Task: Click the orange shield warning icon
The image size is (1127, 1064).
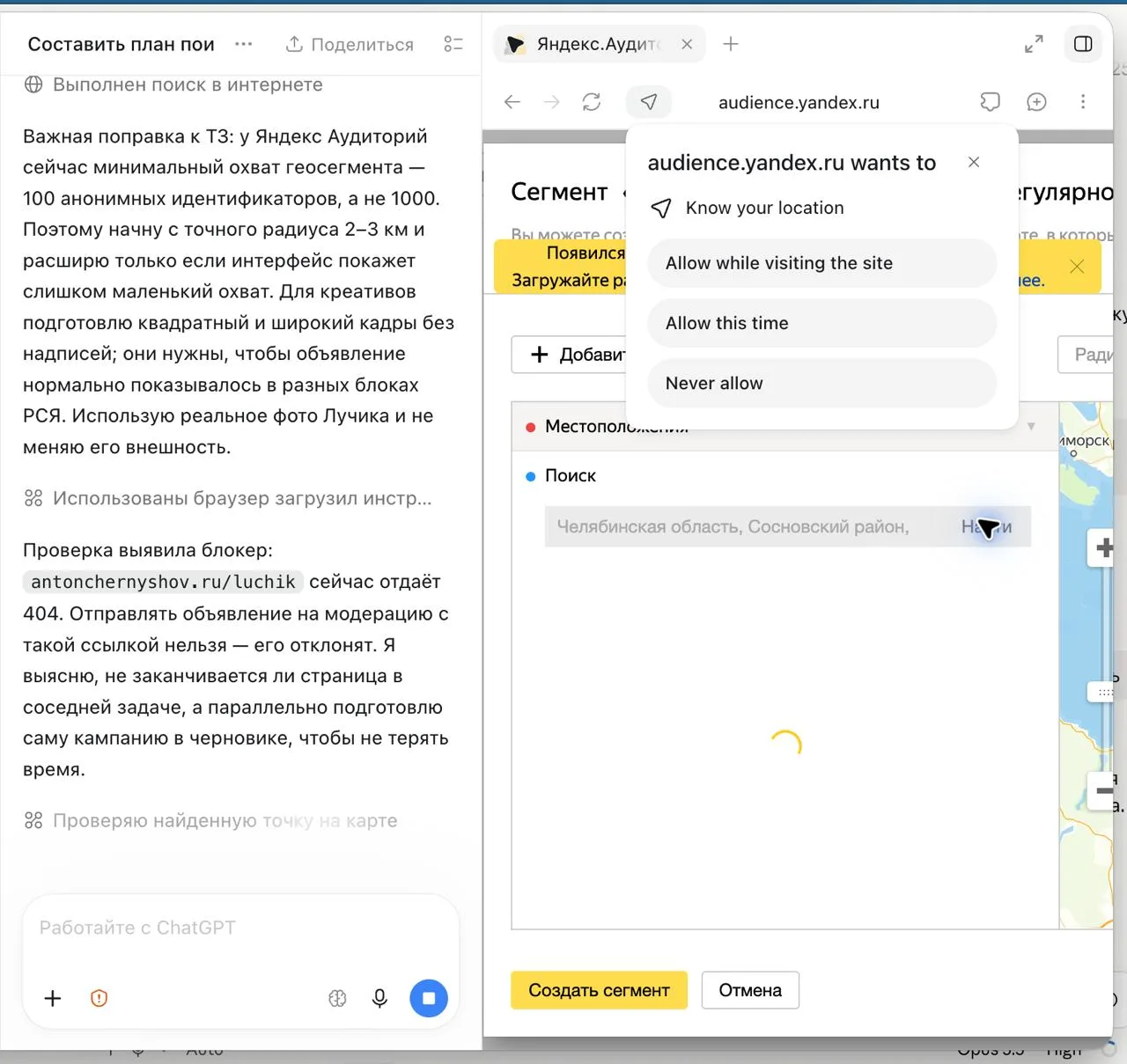Action: (x=99, y=998)
